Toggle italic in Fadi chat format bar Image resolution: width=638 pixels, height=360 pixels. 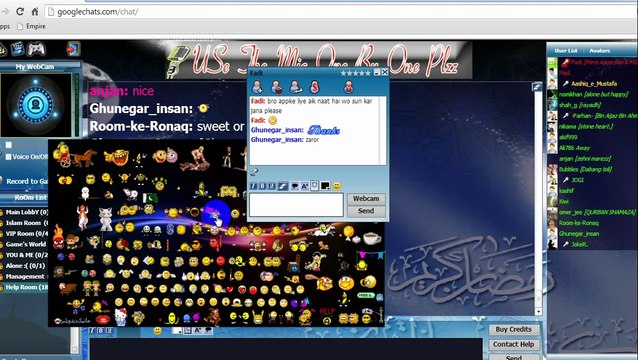click(x=253, y=186)
